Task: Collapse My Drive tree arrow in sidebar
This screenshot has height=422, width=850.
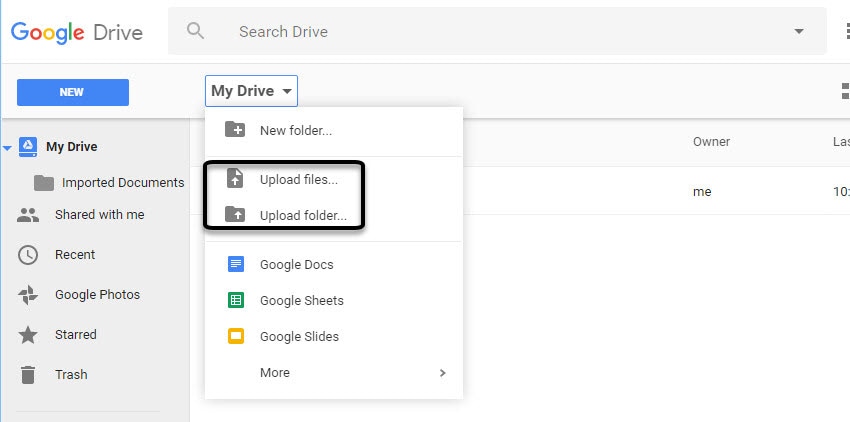Action: pos(7,148)
